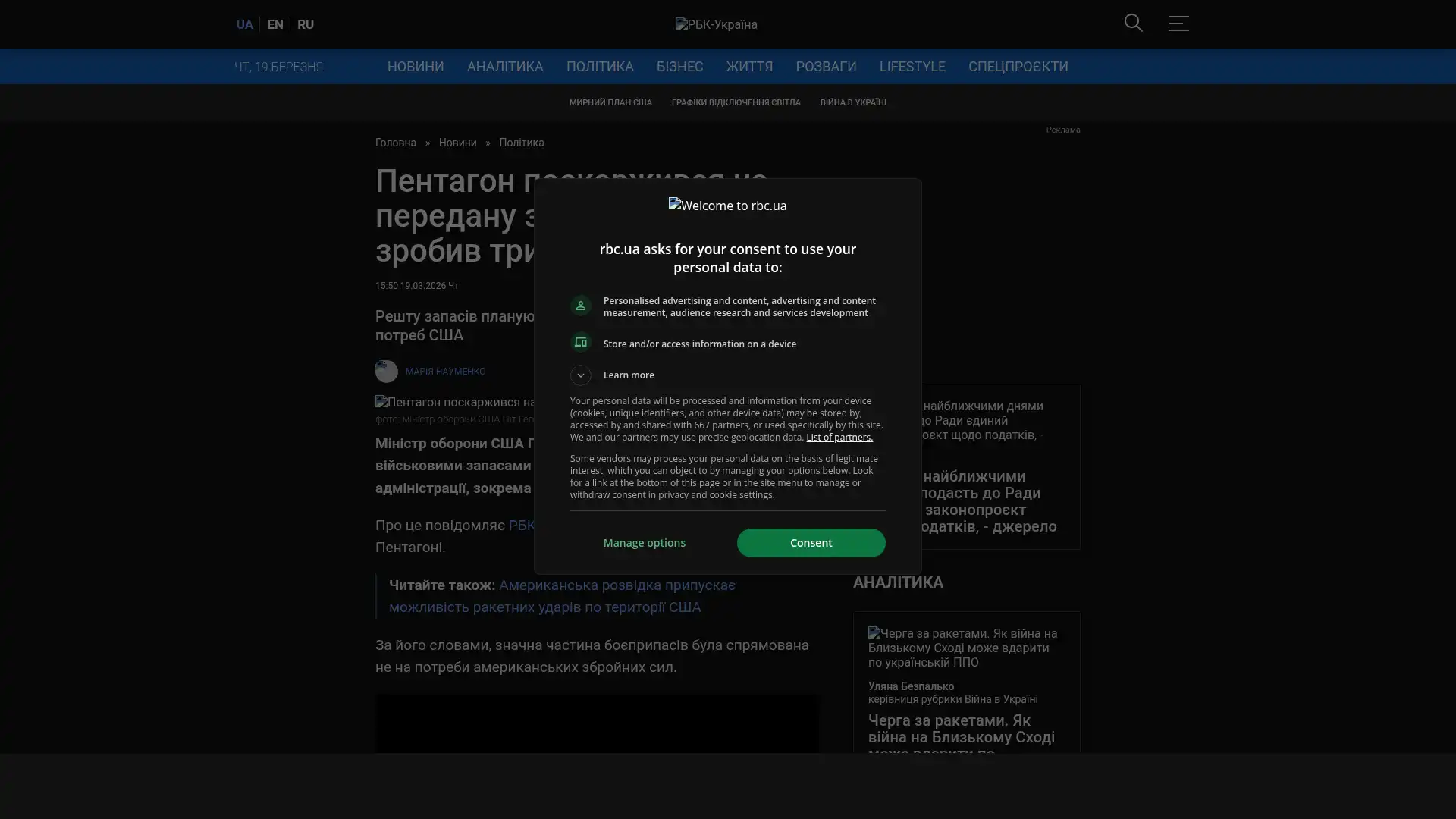Screen dimensions: 1456x819
Task: Click the store information device icon
Action: (x=581, y=343)
